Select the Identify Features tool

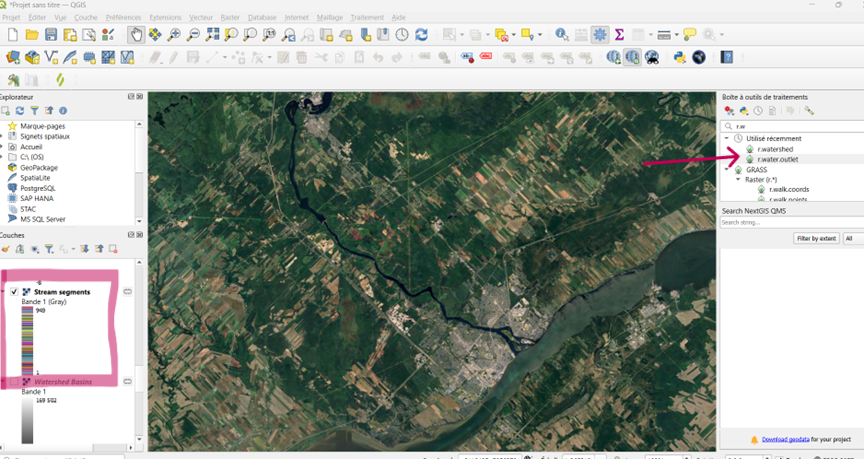click(562, 35)
